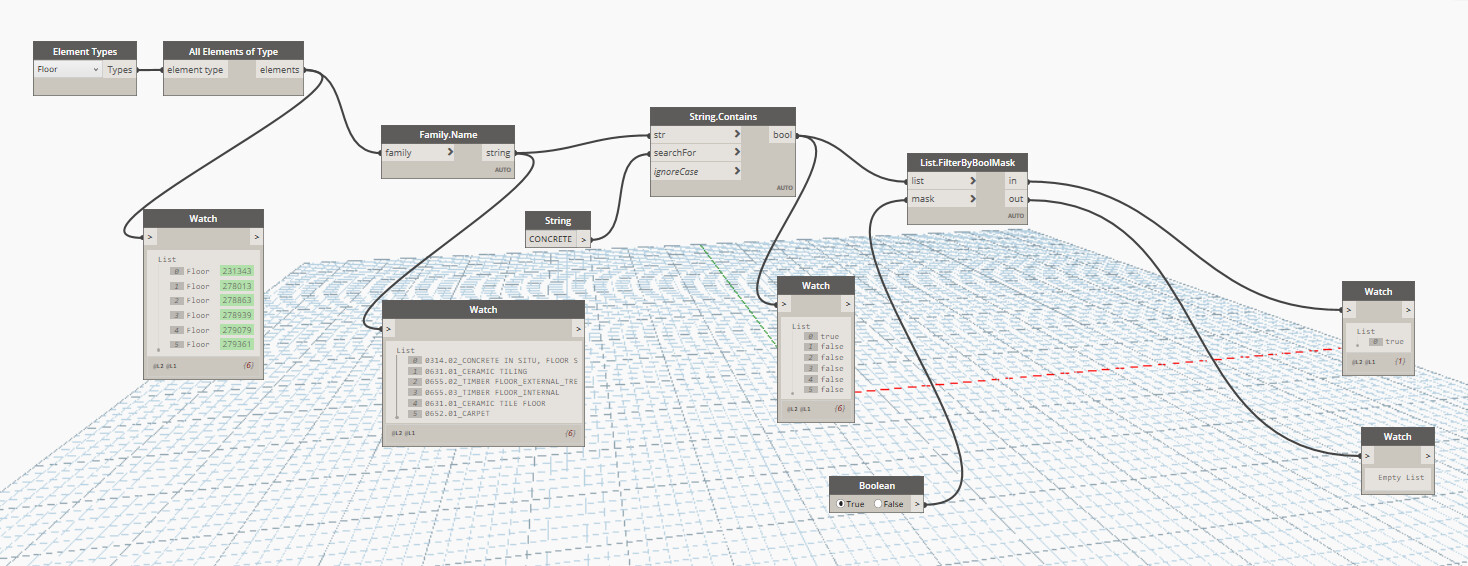Click Floor element ID 278013
Viewport: 1468px width, 566px height.
tap(237, 286)
